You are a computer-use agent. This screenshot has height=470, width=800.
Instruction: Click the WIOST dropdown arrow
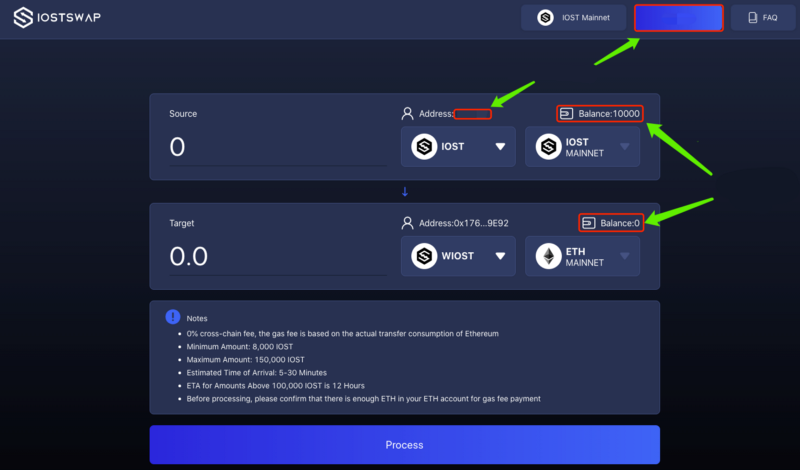(x=500, y=256)
